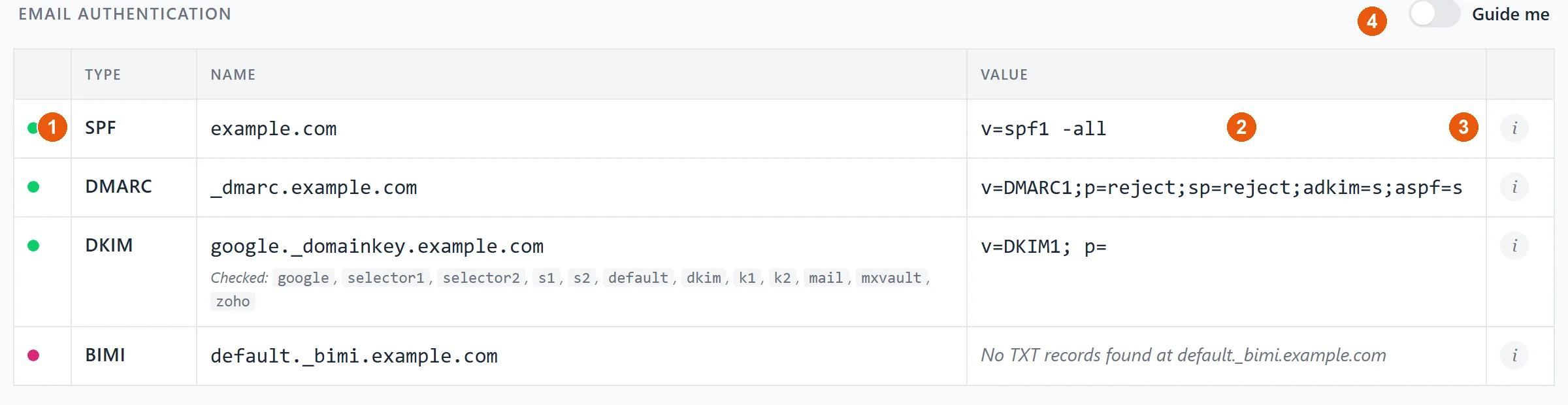The height and width of the screenshot is (405, 1568).
Task: Click the mxvault selector tag
Action: (891, 278)
